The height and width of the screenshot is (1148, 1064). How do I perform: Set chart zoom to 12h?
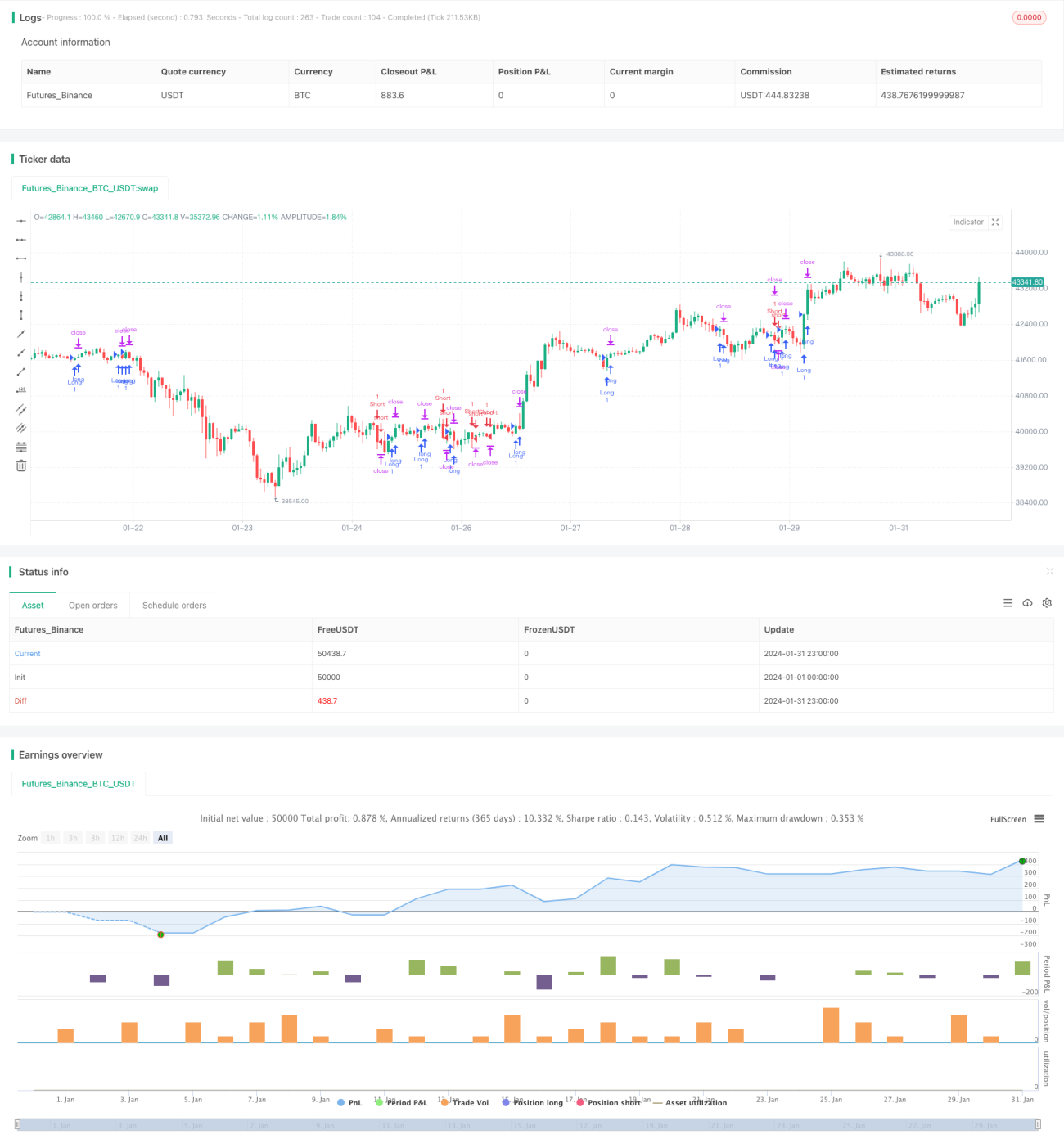[118, 838]
